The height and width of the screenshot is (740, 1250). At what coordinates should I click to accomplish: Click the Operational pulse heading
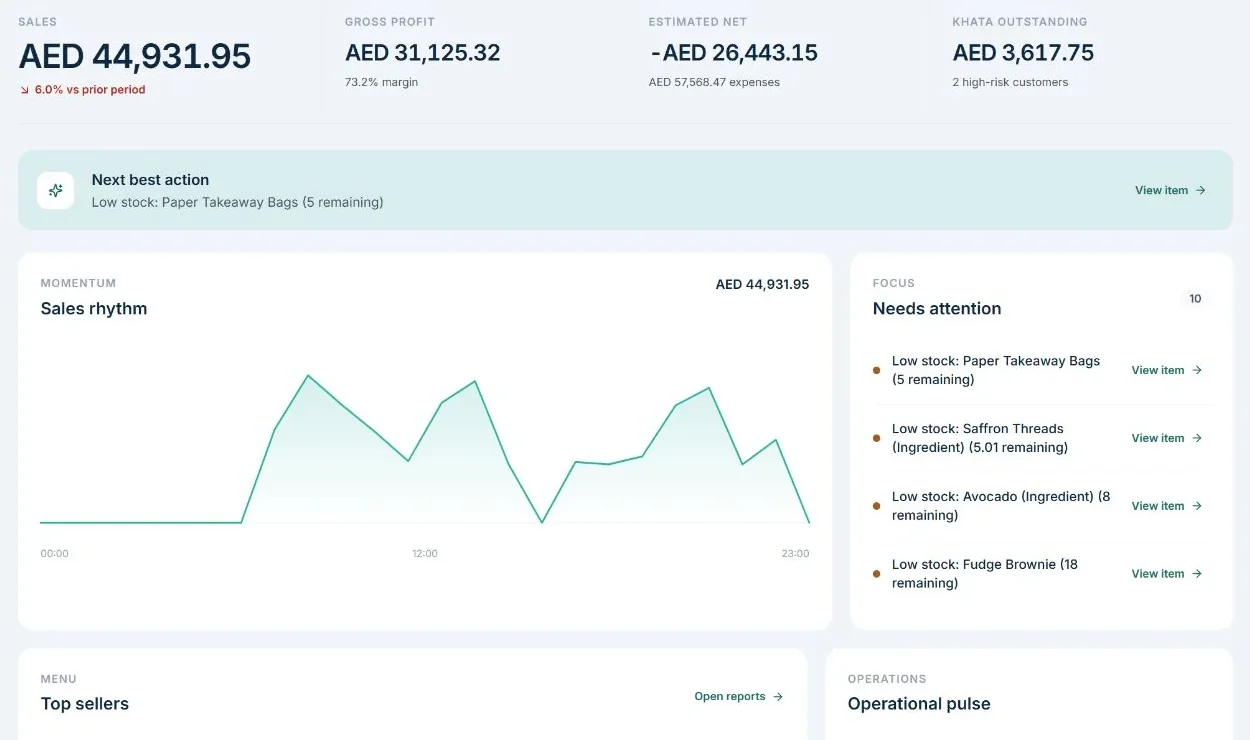[x=919, y=704]
